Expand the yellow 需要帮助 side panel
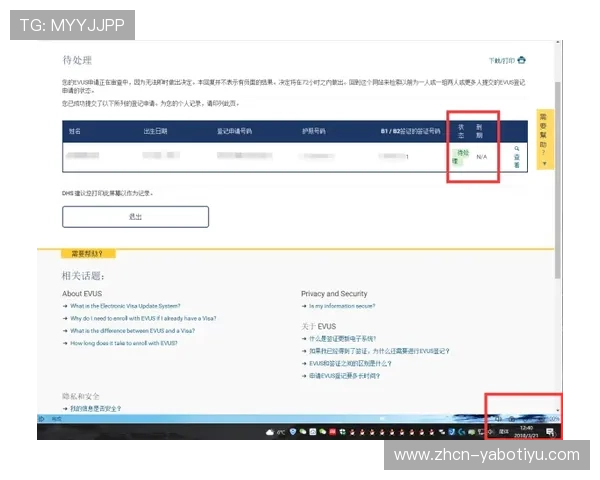 coord(544,139)
